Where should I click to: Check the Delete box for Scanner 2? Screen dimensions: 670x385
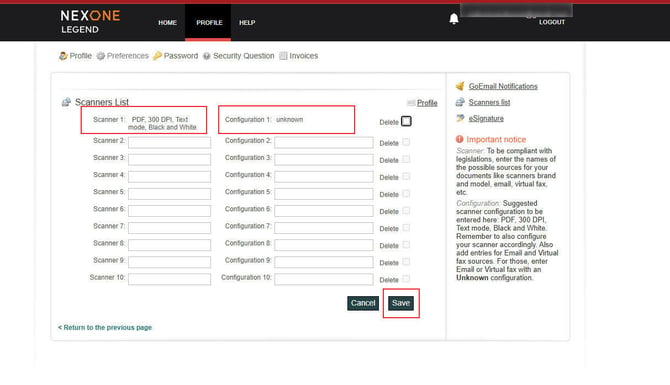406,142
